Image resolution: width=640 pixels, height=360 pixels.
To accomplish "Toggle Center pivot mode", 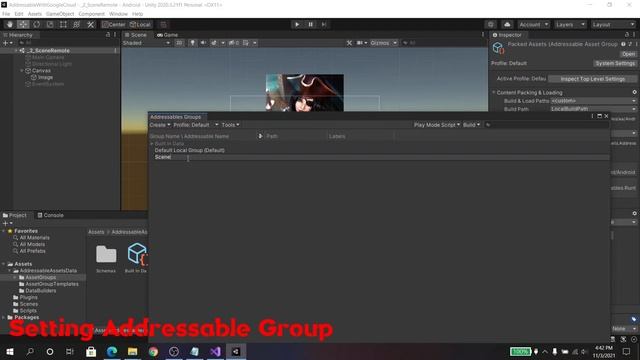I will click(x=114, y=24).
